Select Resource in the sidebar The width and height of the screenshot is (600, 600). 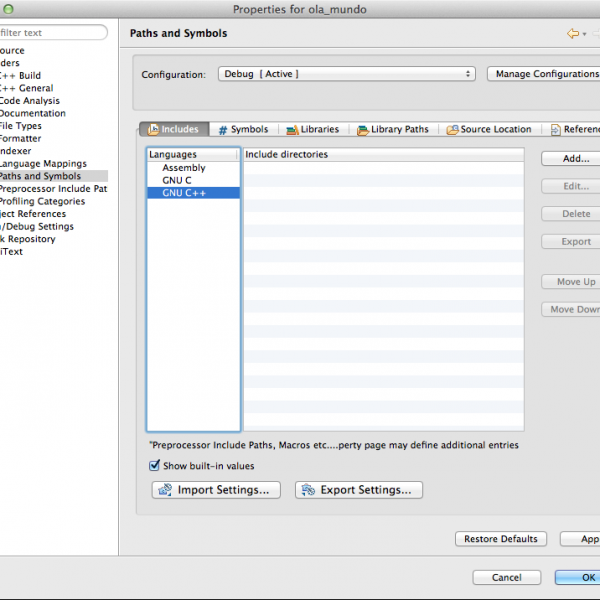(x=12, y=51)
